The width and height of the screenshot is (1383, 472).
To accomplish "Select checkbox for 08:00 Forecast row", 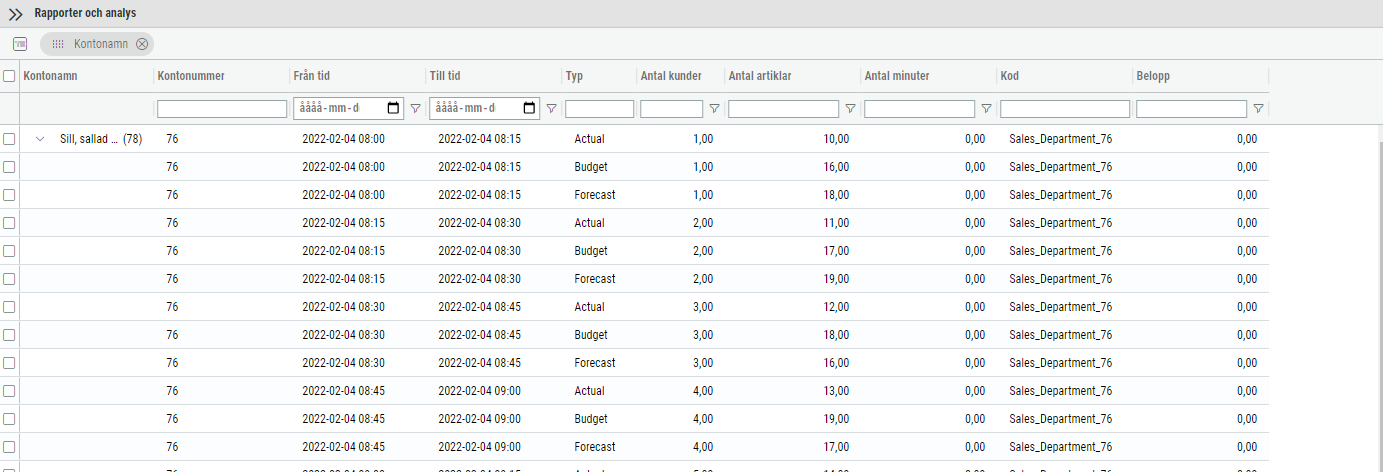I will [x=9, y=195].
